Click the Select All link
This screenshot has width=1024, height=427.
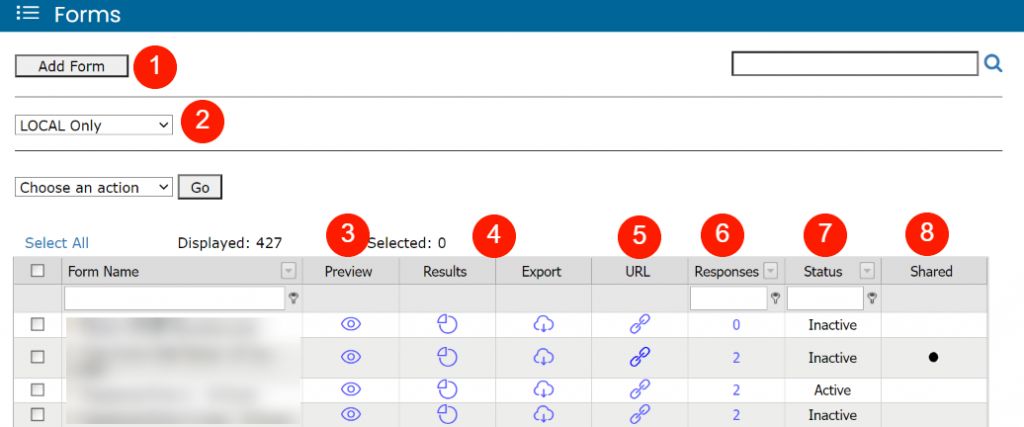(x=57, y=243)
